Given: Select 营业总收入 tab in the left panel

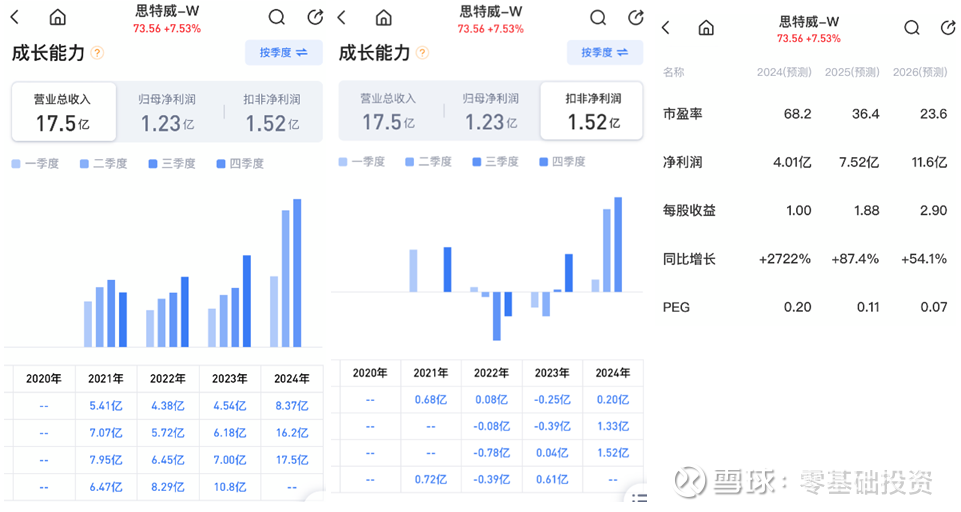Looking at the screenshot, I should 64,112.
